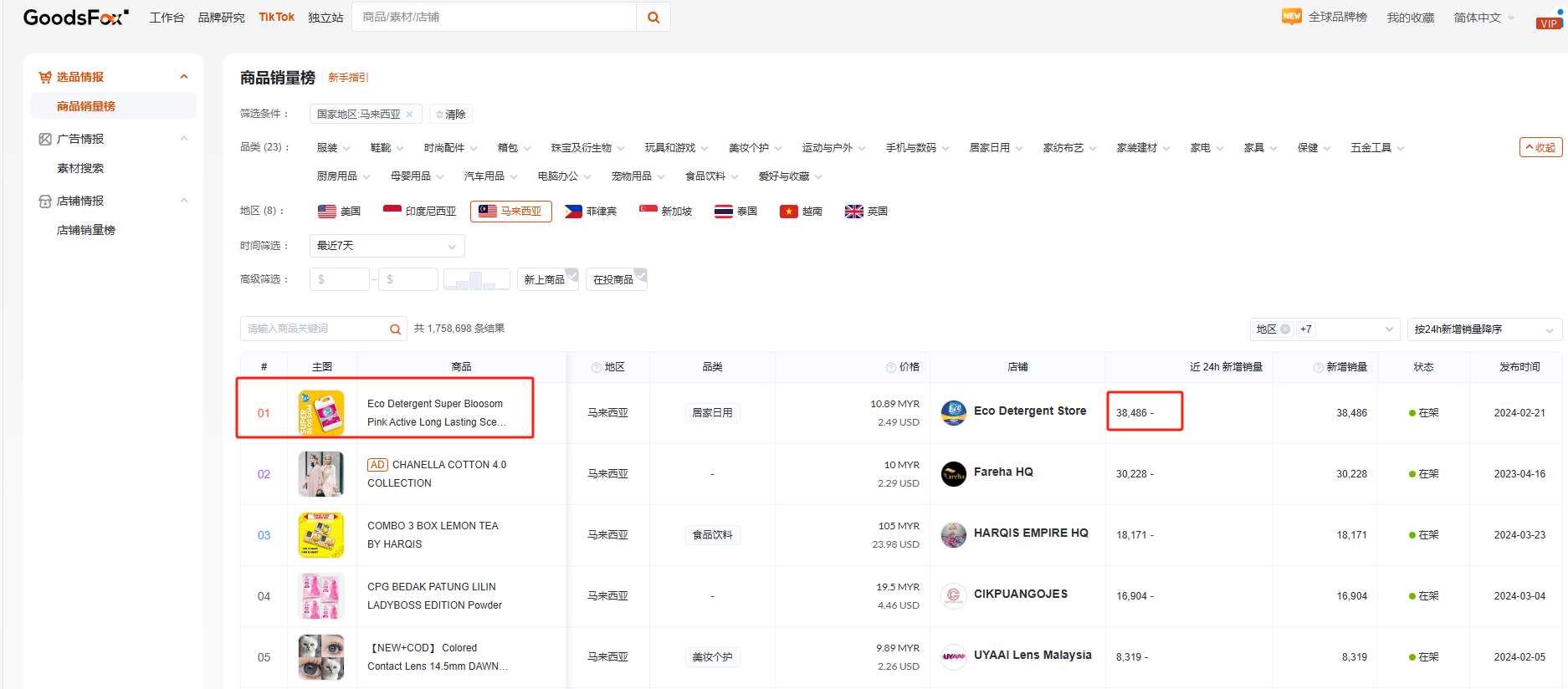Click the 地区 column help icon

(597, 368)
